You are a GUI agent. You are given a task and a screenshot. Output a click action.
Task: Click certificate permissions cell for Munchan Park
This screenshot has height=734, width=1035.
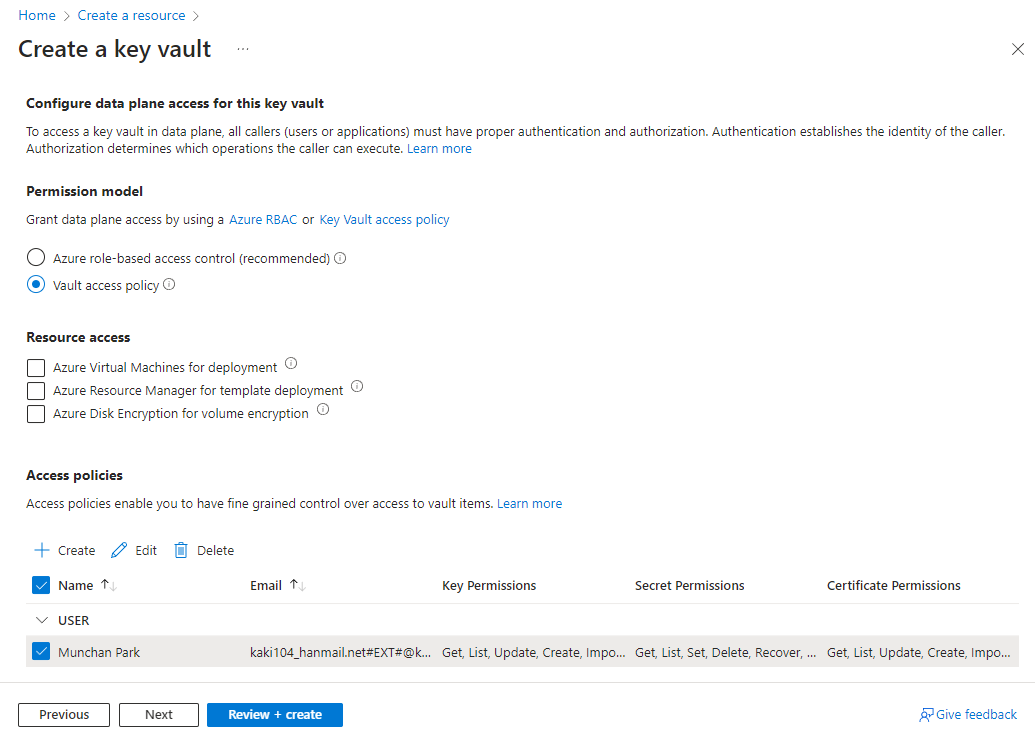[919, 652]
